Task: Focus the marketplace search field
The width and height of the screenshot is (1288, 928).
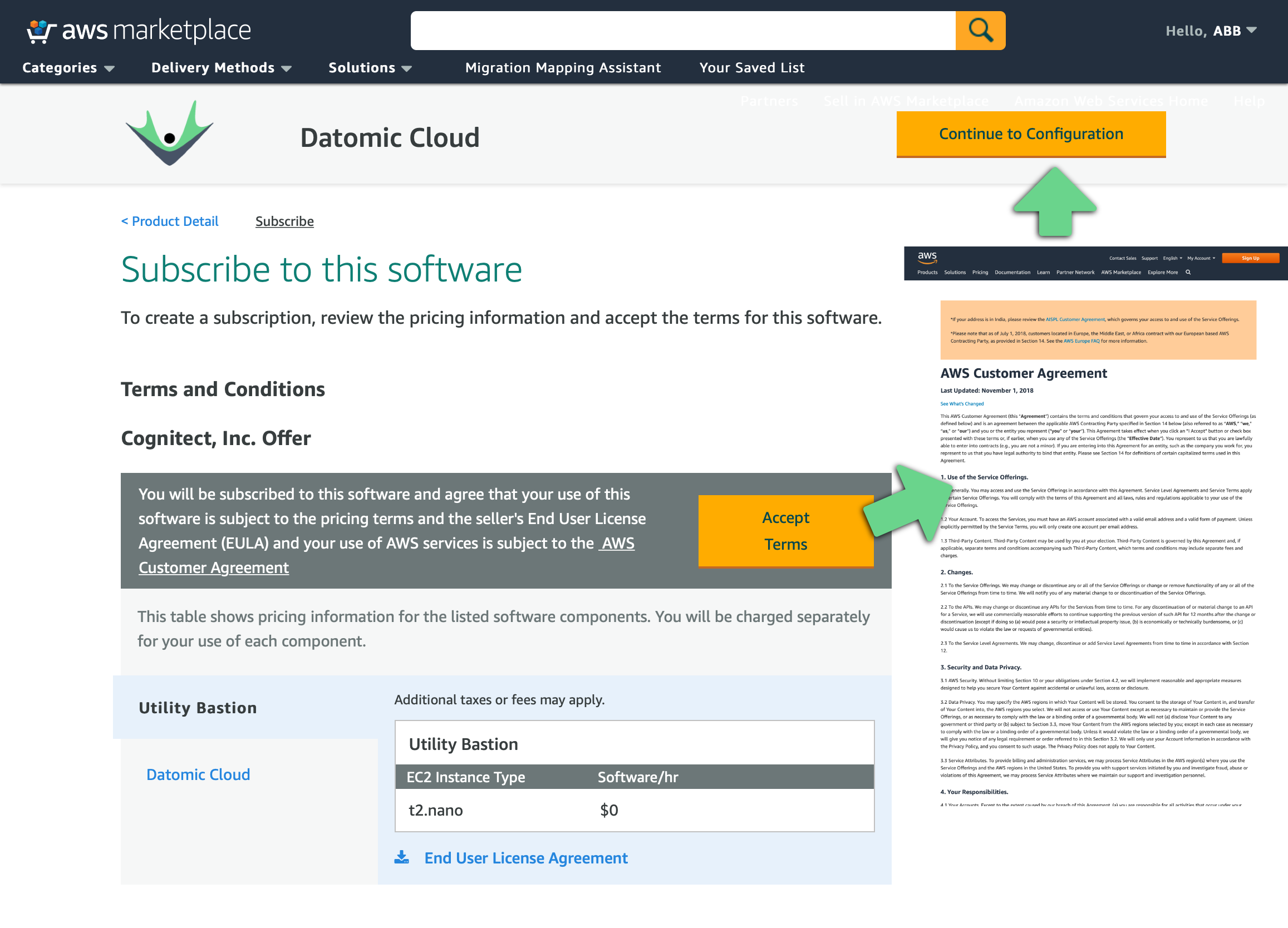Action: 683,31
